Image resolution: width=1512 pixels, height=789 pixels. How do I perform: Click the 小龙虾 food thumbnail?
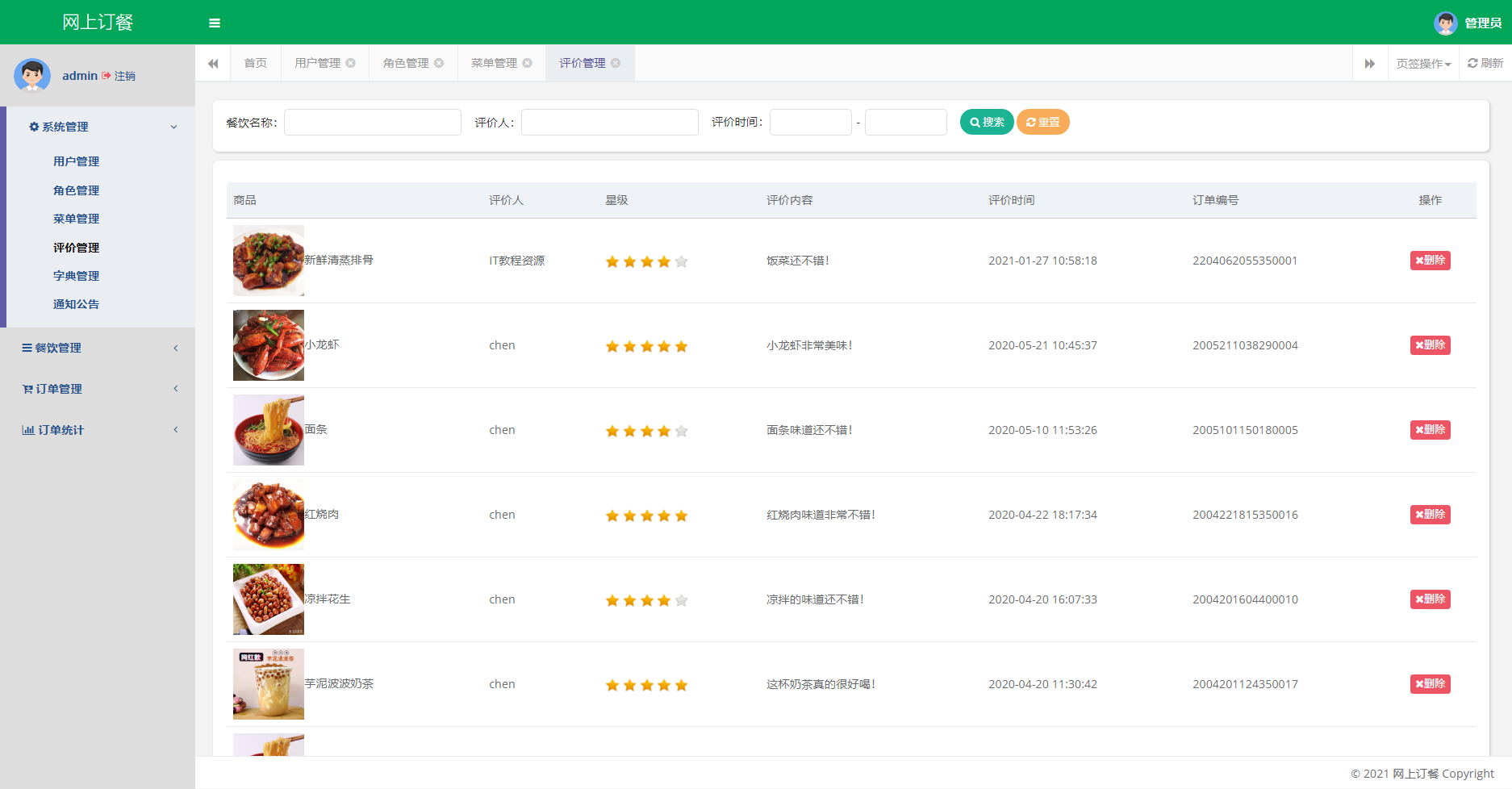(x=269, y=345)
